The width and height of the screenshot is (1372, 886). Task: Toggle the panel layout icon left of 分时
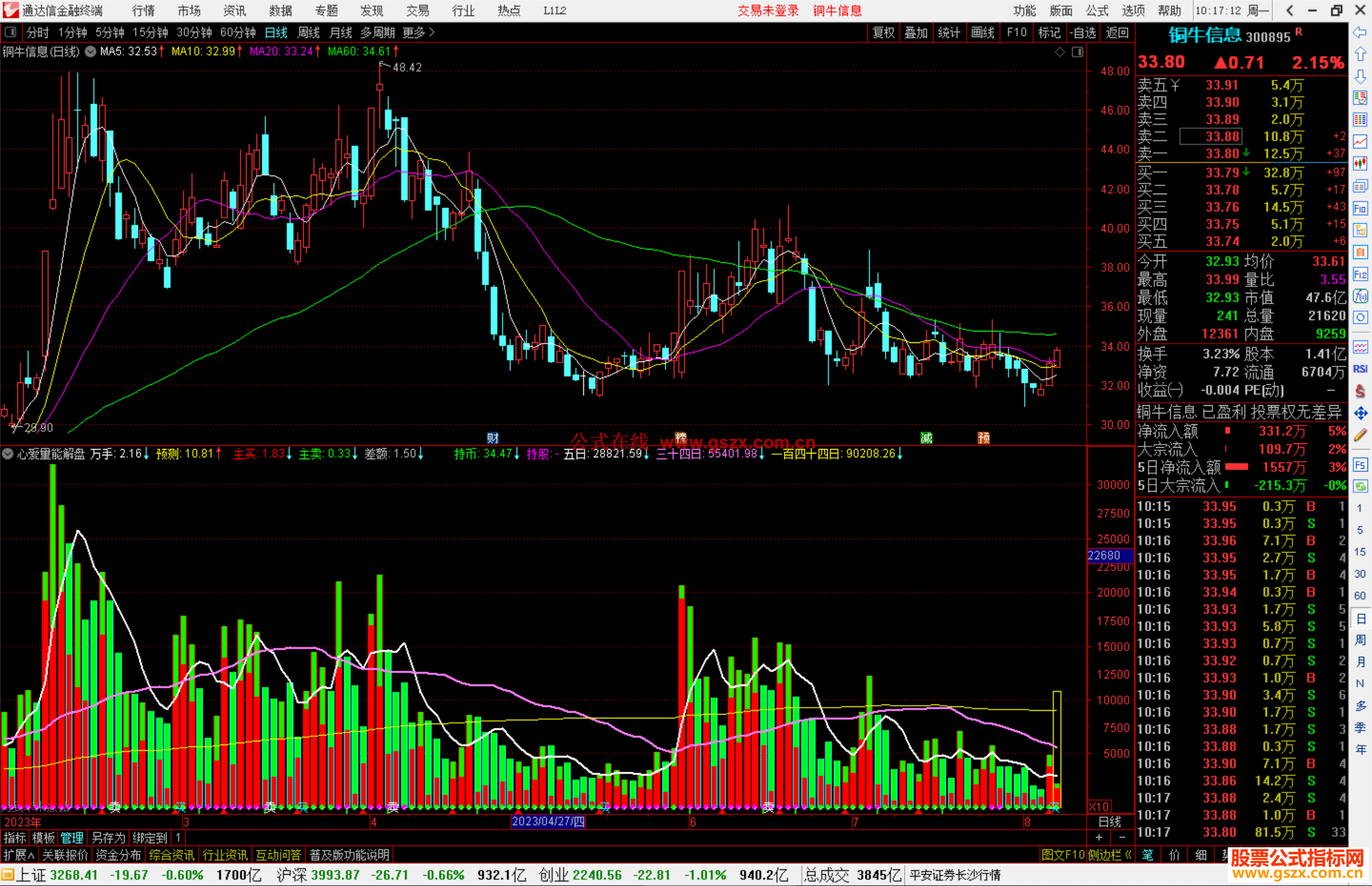coord(11,32)
